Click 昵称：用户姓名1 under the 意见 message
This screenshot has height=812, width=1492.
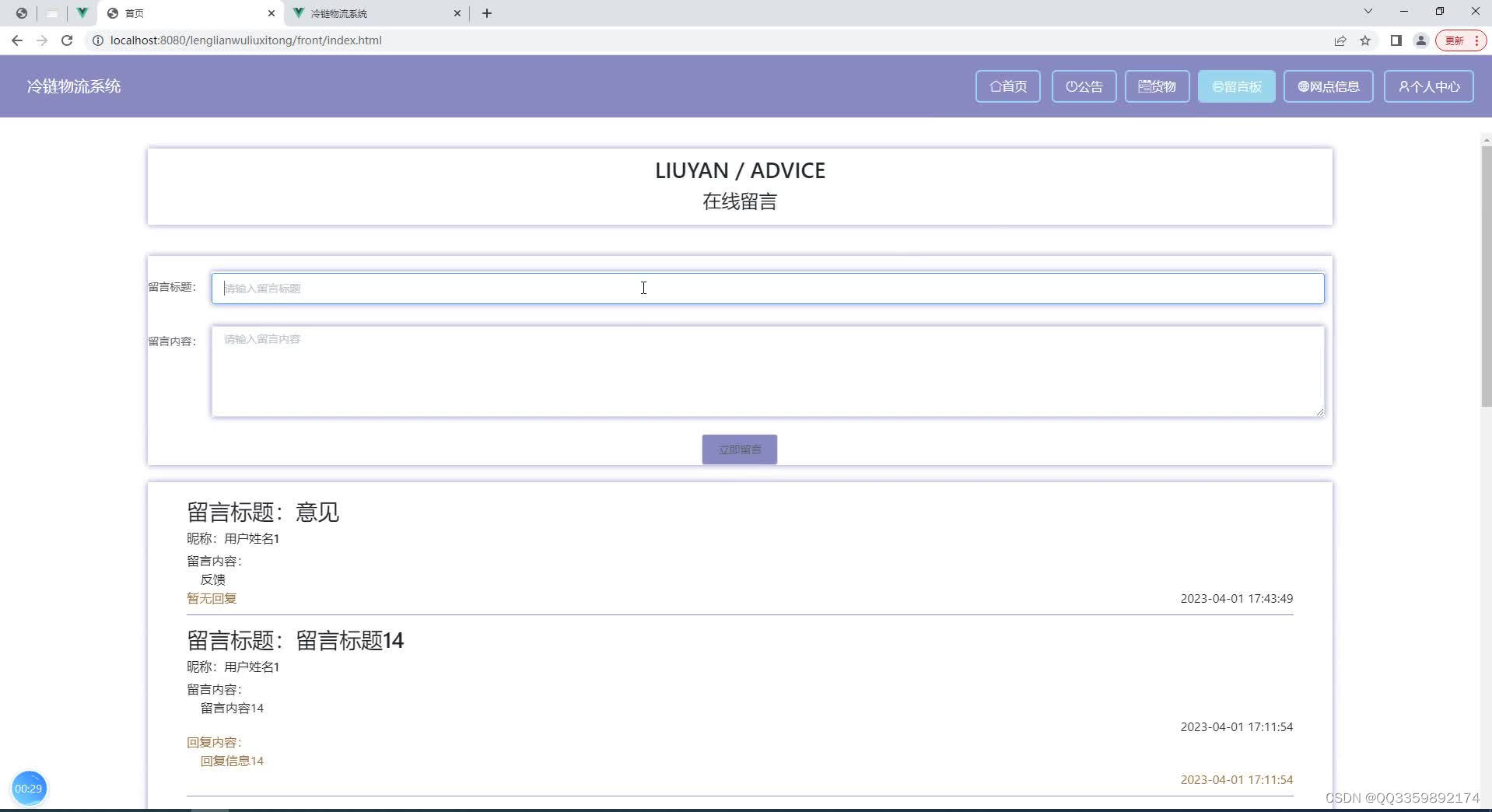[x=233, y=538]
